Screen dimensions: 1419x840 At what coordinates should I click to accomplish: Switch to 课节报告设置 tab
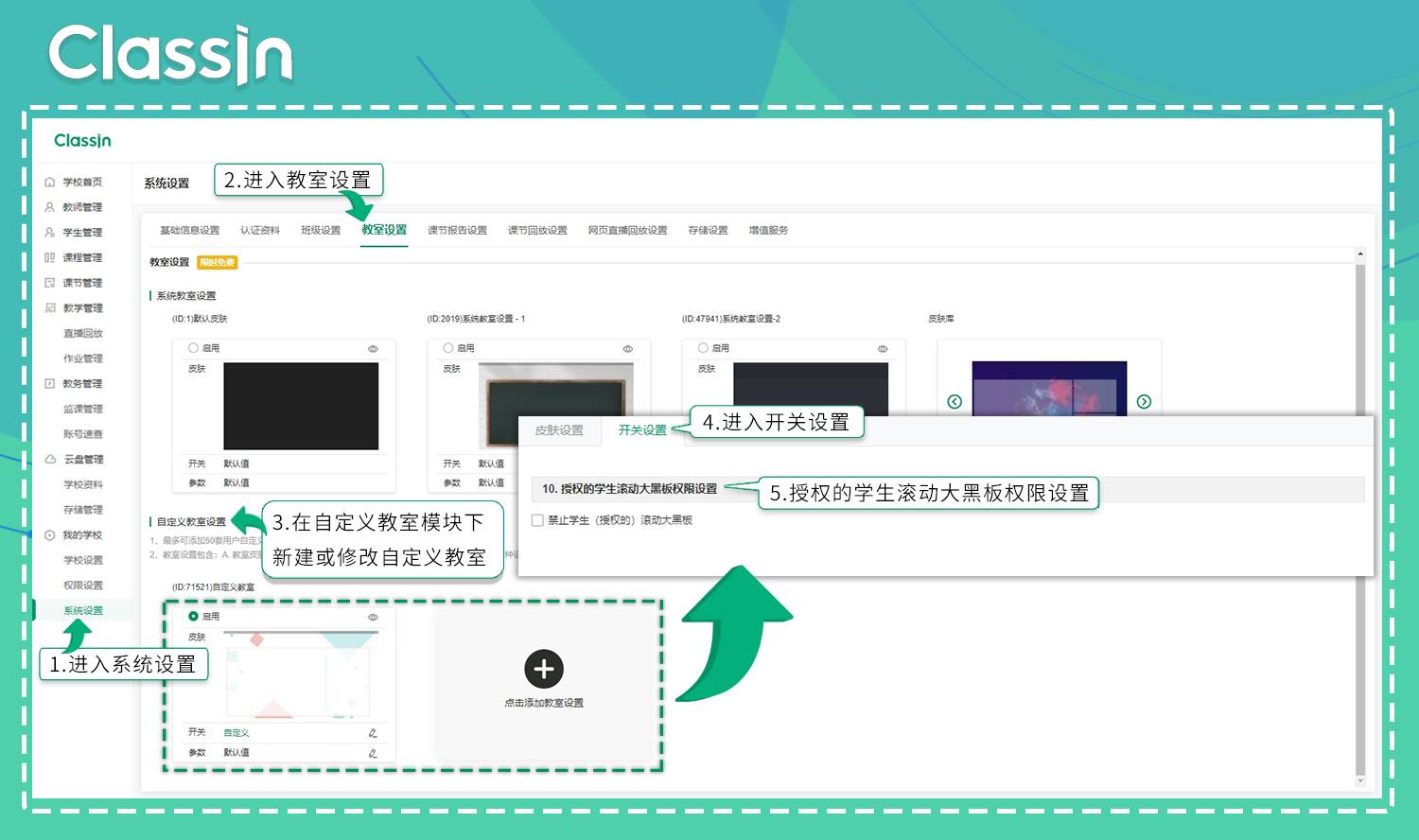tap(457, 230)
